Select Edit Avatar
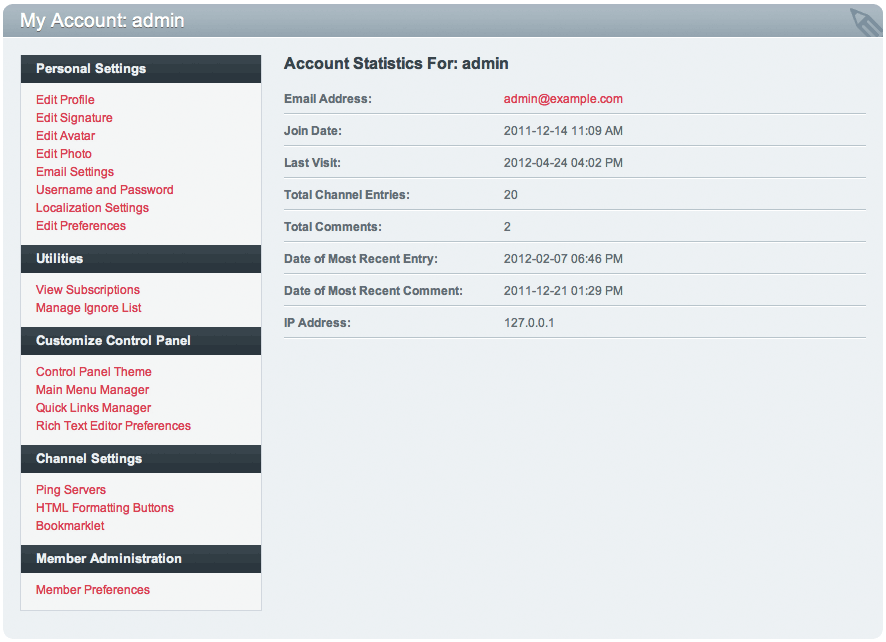Image resolution: width=886 pixels, height=642 pixels. 63,135
